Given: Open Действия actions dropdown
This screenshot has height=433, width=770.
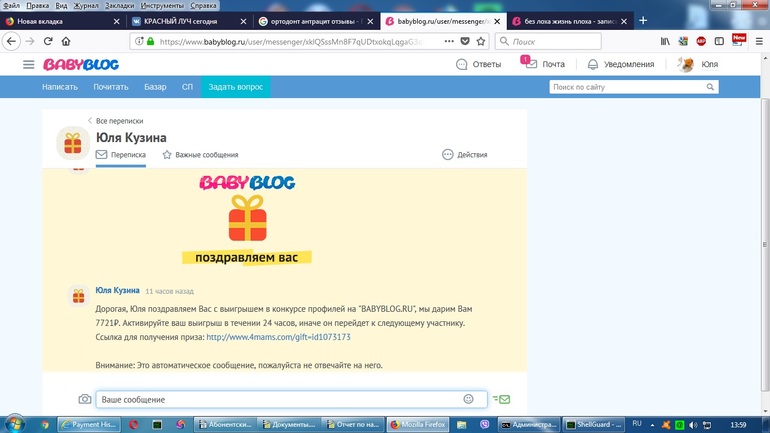Looking at the screenshot, I should coord(465,155).
